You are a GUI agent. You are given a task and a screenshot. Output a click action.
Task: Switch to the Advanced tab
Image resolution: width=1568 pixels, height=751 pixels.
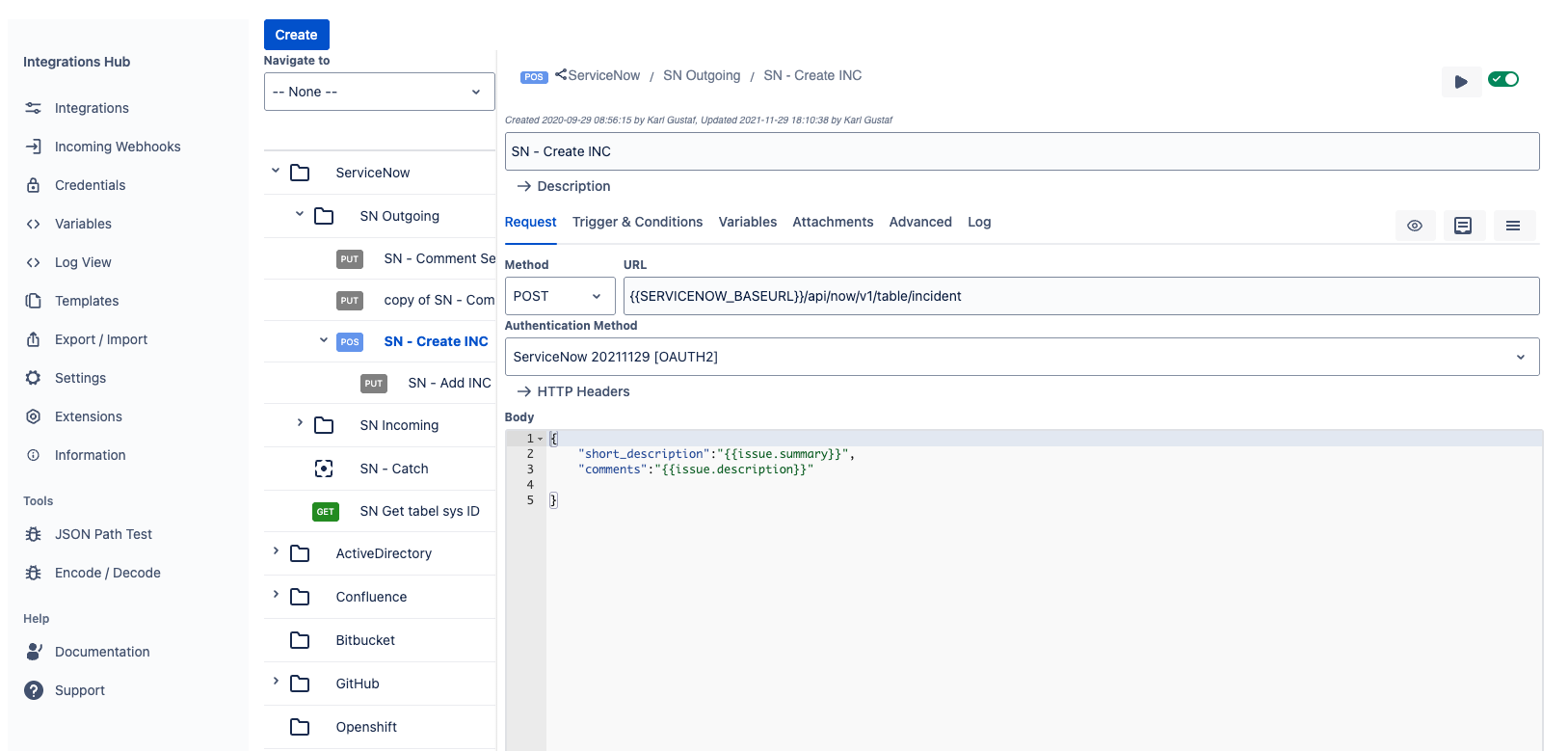pyautogui.click(x=920, y=222)
